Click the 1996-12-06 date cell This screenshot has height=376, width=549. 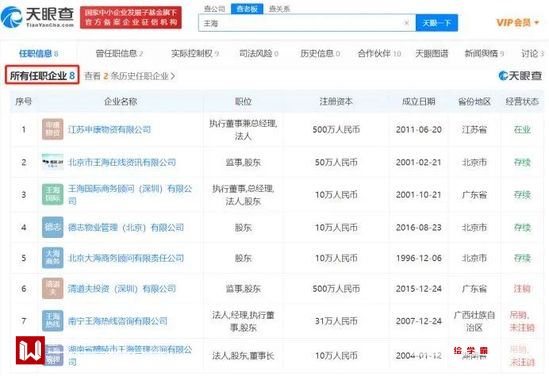click(x=418, y=258)
